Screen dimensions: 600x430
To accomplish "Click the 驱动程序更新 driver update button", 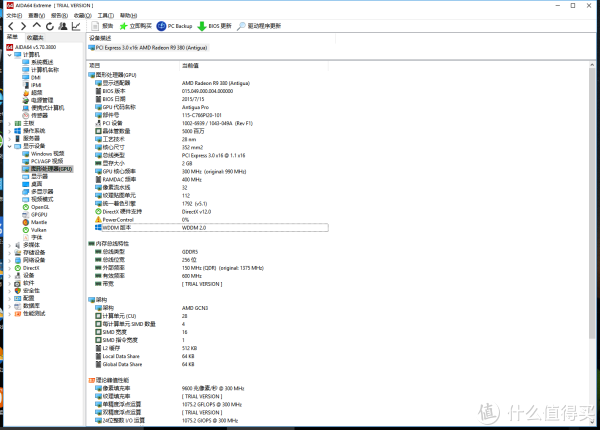I will 259,26.
